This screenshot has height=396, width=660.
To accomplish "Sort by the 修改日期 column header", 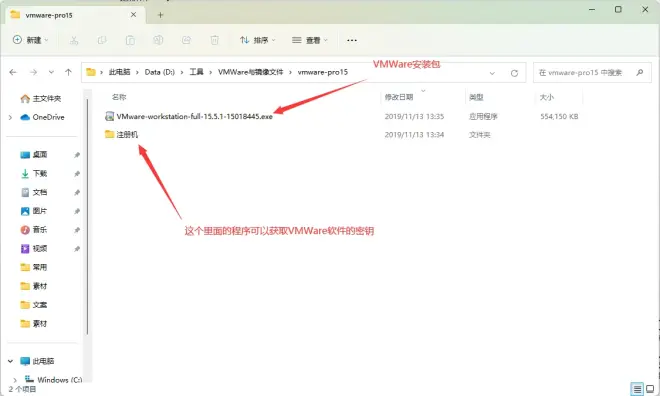I will (399, 97).
